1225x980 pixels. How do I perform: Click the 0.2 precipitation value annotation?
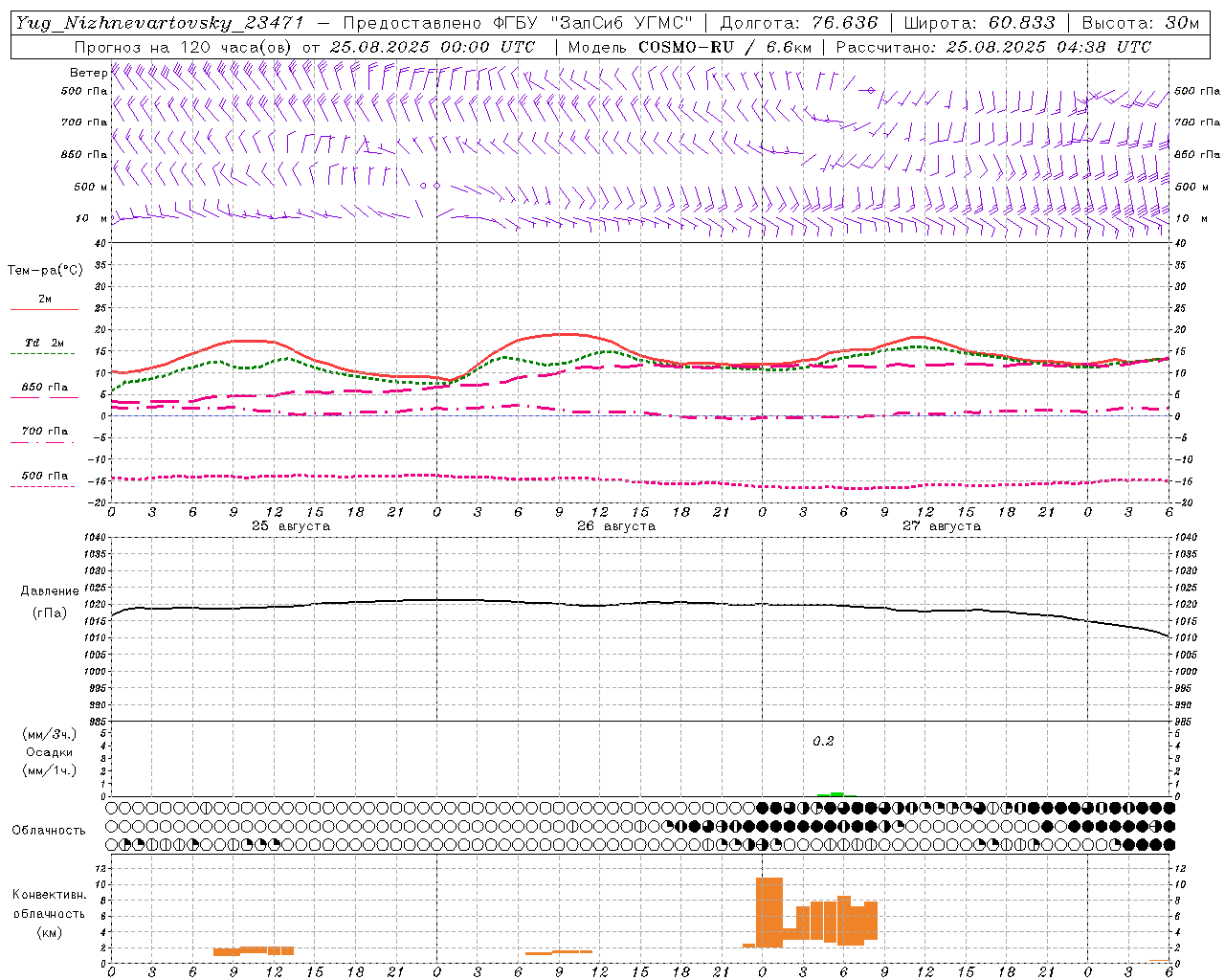823,742
